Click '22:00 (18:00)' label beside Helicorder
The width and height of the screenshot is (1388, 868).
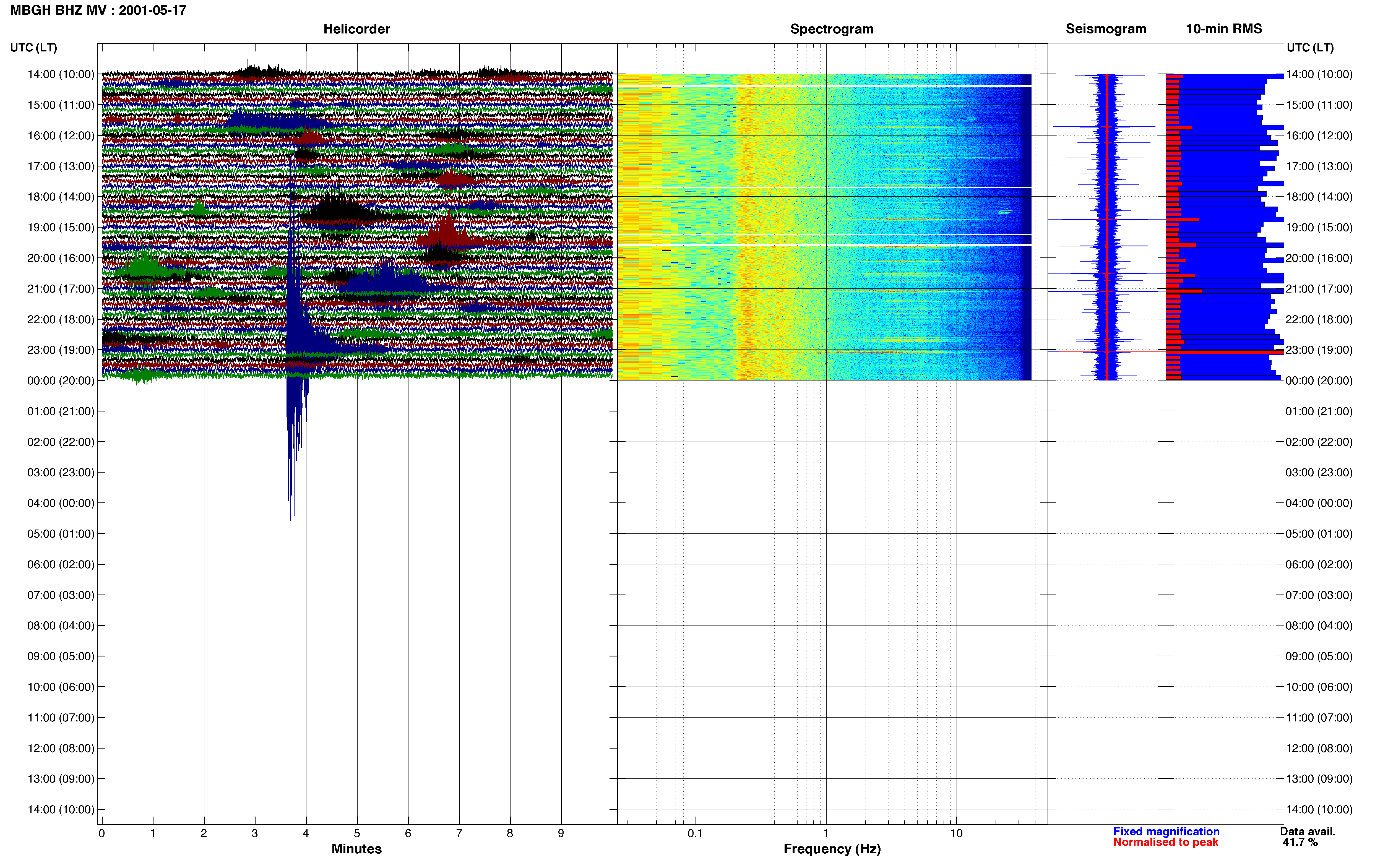61,319
